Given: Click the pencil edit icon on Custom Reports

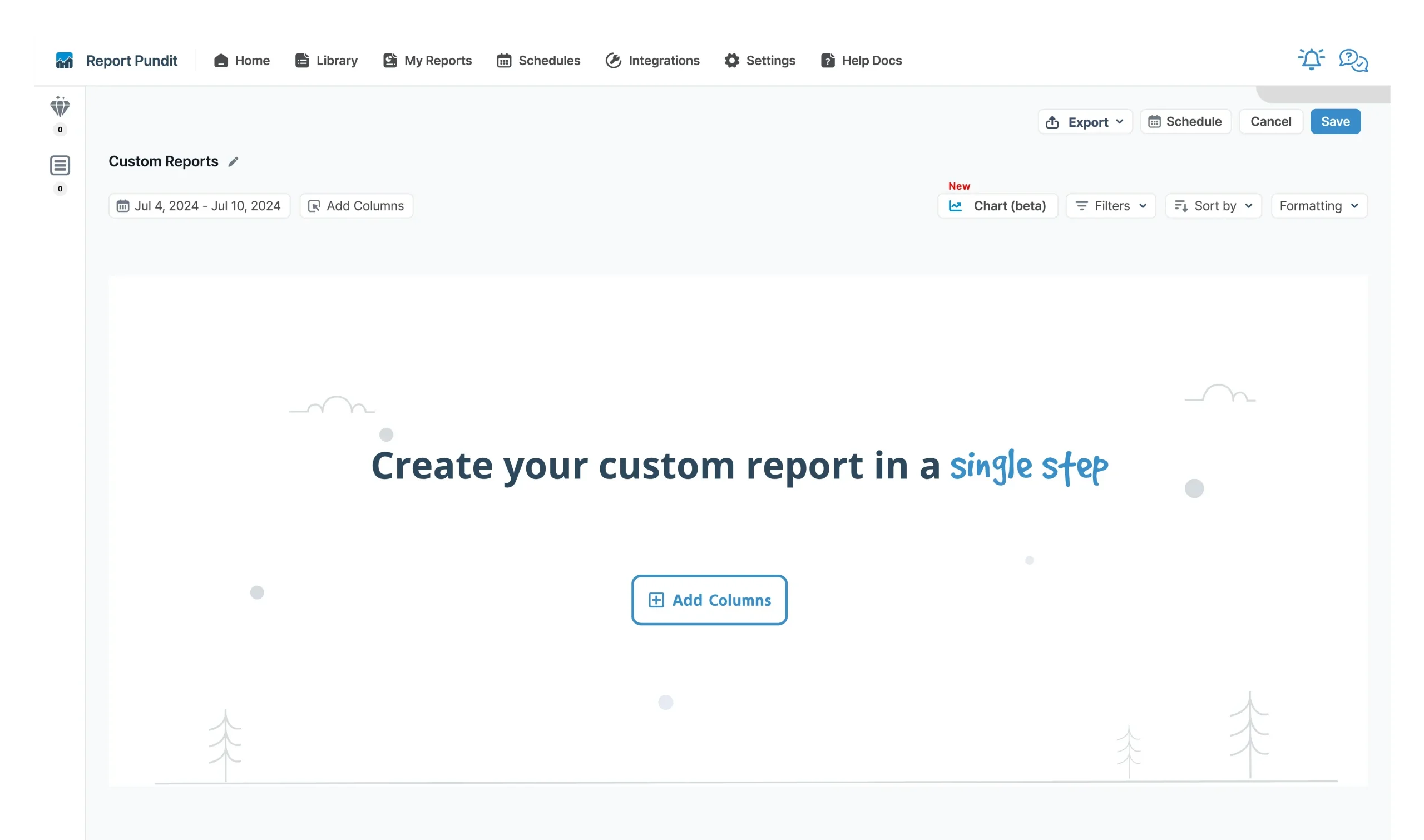Looking at the screenshot, I should coord(234,162).
